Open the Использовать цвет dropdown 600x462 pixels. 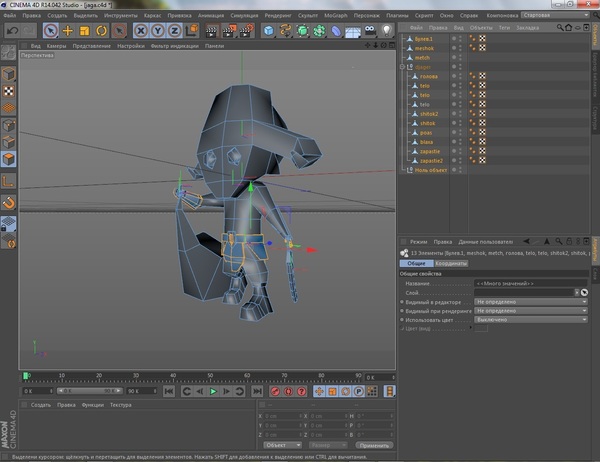[x=530, y=319]
